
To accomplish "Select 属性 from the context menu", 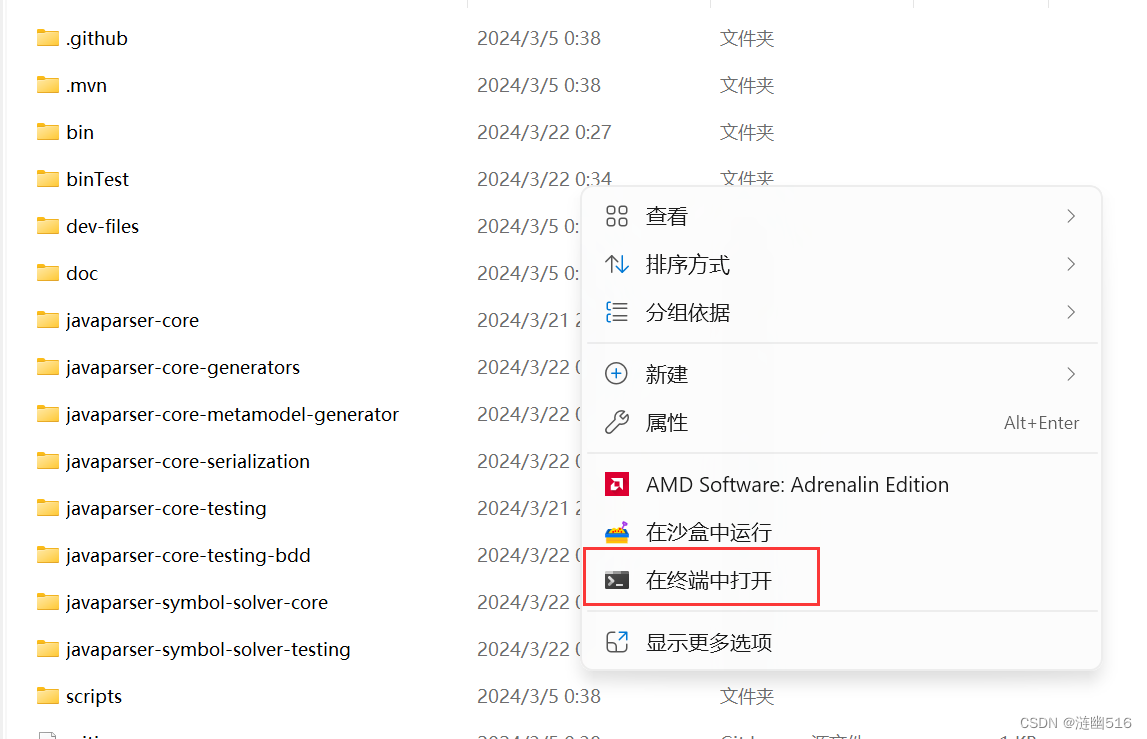I will (x=667, y=422).
